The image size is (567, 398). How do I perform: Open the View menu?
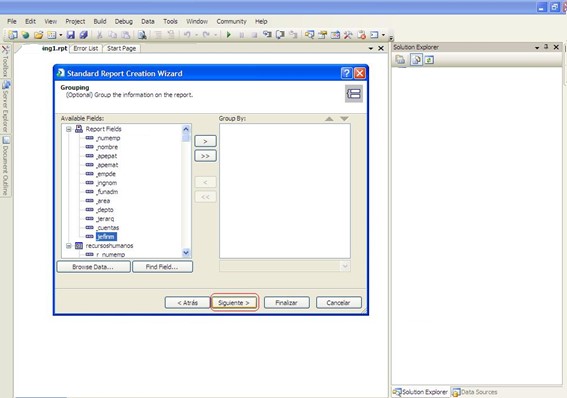tap(51, 21)
